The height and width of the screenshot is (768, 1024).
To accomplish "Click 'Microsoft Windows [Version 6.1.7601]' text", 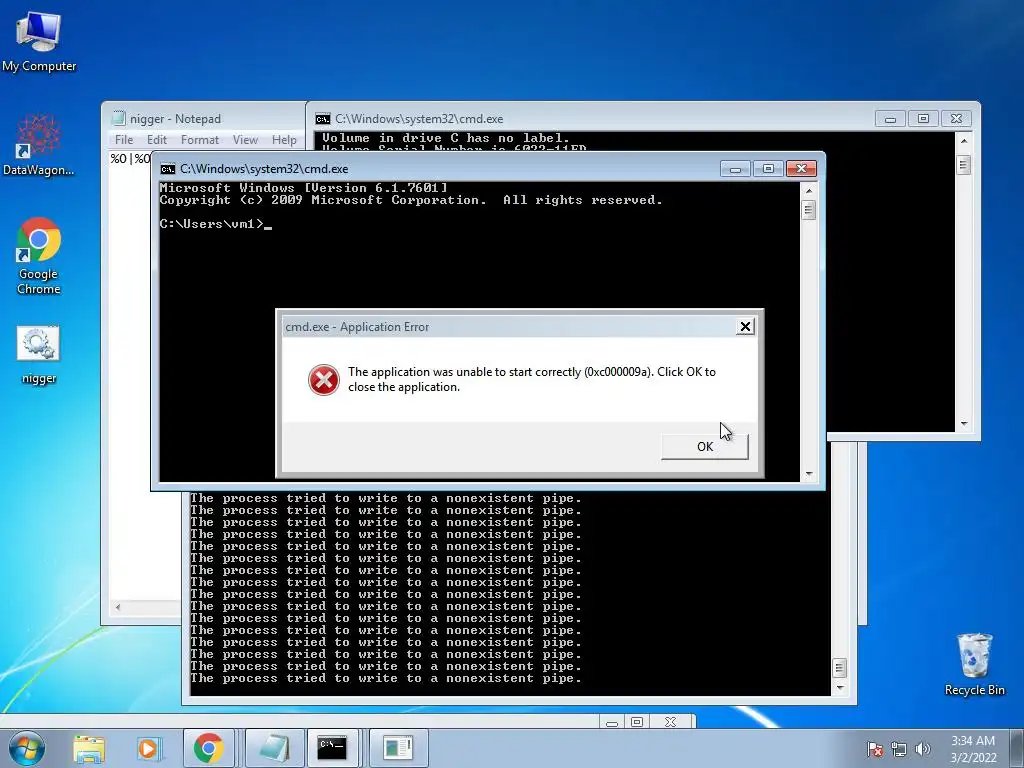I will click(304, 188).
